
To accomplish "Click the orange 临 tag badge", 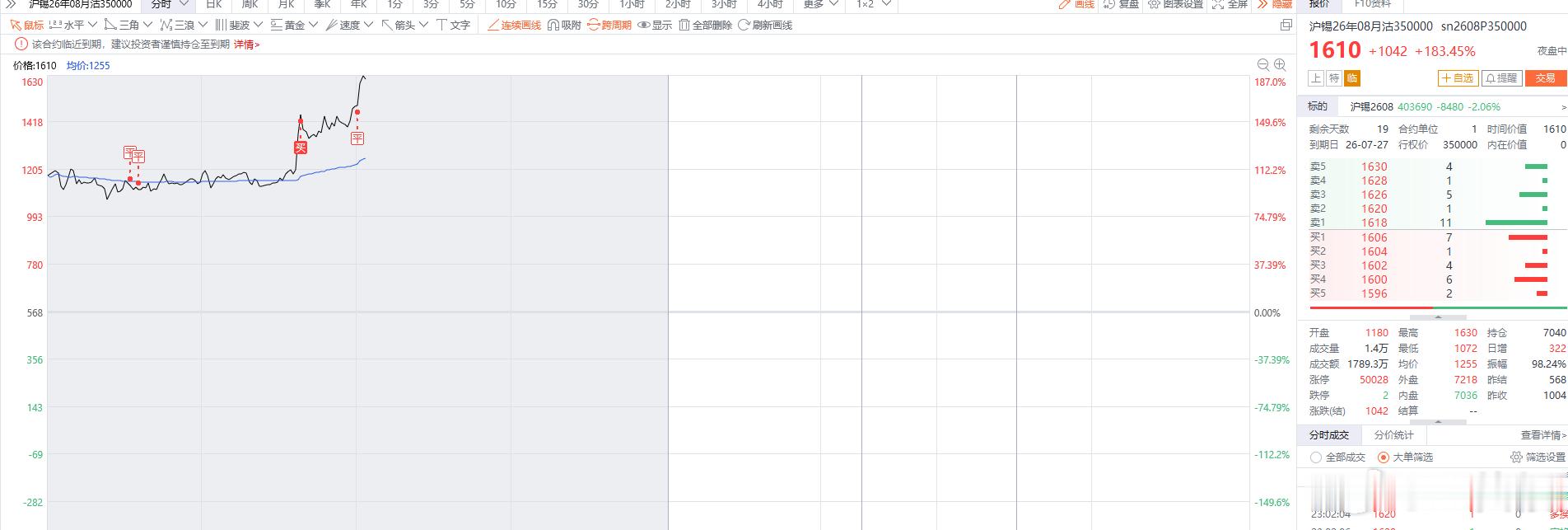I will [x=1351, y=78].
